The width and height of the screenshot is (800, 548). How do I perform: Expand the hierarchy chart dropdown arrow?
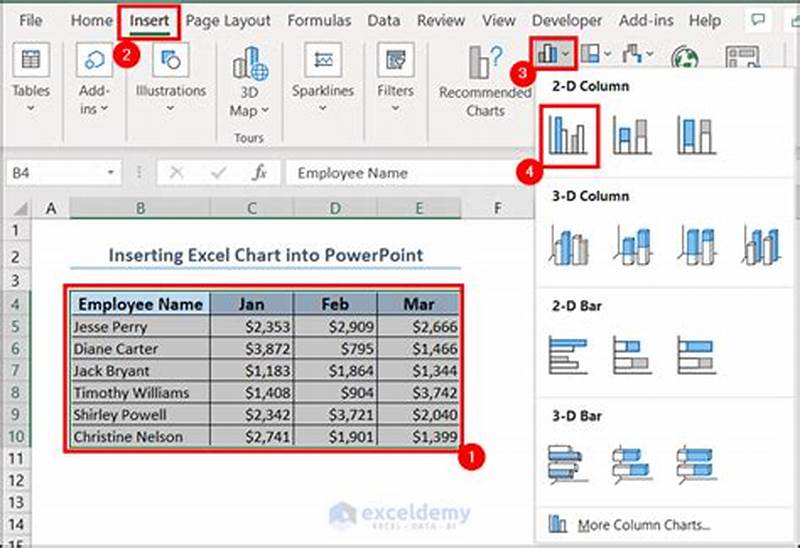(608, 53)
